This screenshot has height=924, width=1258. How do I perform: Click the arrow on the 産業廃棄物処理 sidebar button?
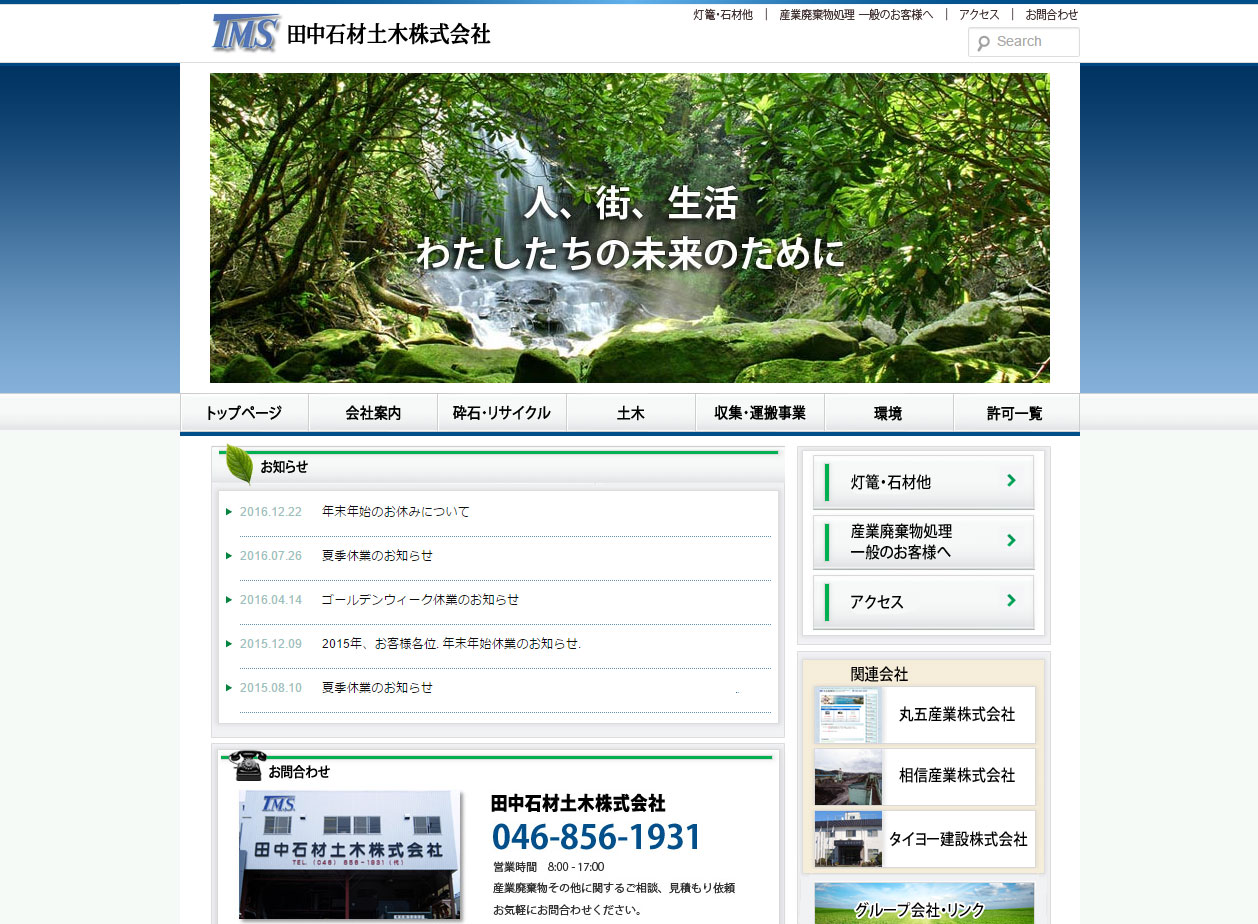[x=1011, y=541]
